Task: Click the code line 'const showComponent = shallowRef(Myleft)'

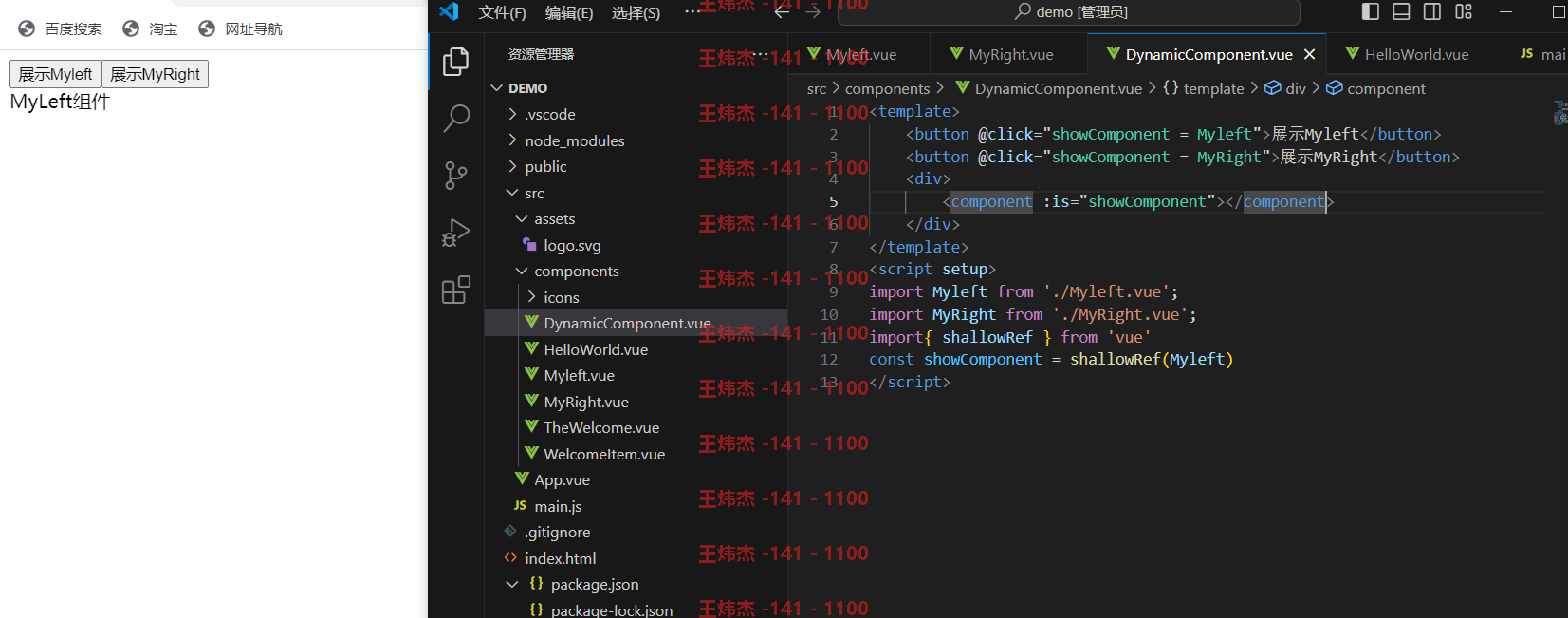Action: 1051,359
